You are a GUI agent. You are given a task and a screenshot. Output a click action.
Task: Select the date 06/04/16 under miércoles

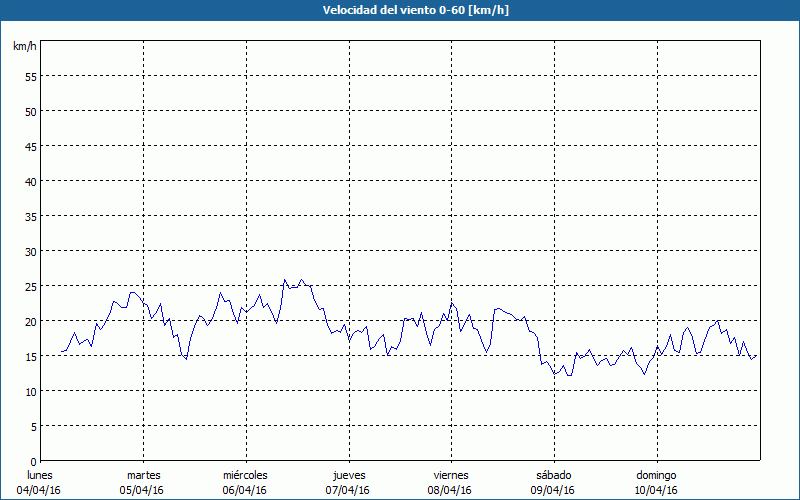click(245, 490)
